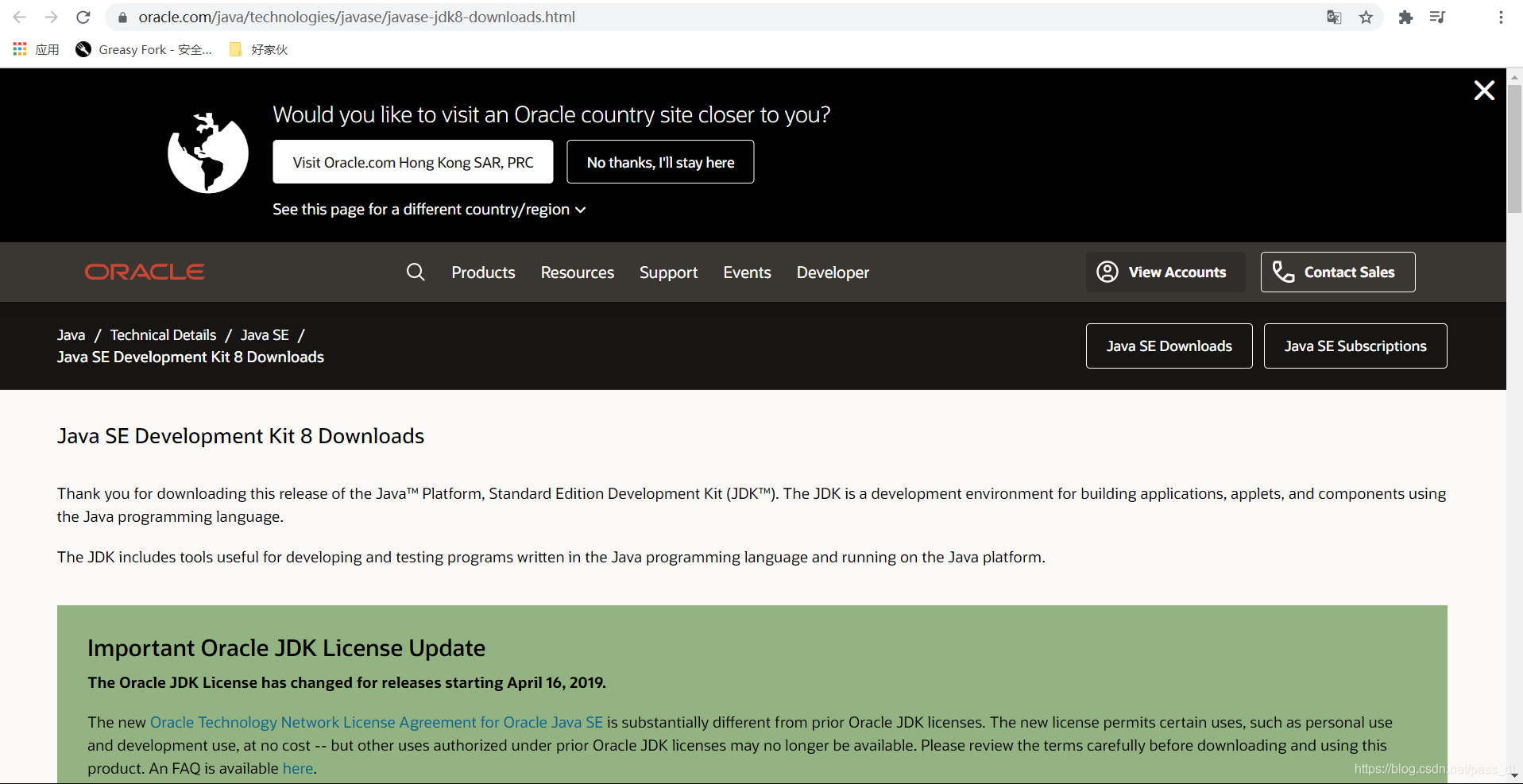Click the browser forward arrow
Image resolution: width=1523 pixels, height=784 pixels.
52,17
